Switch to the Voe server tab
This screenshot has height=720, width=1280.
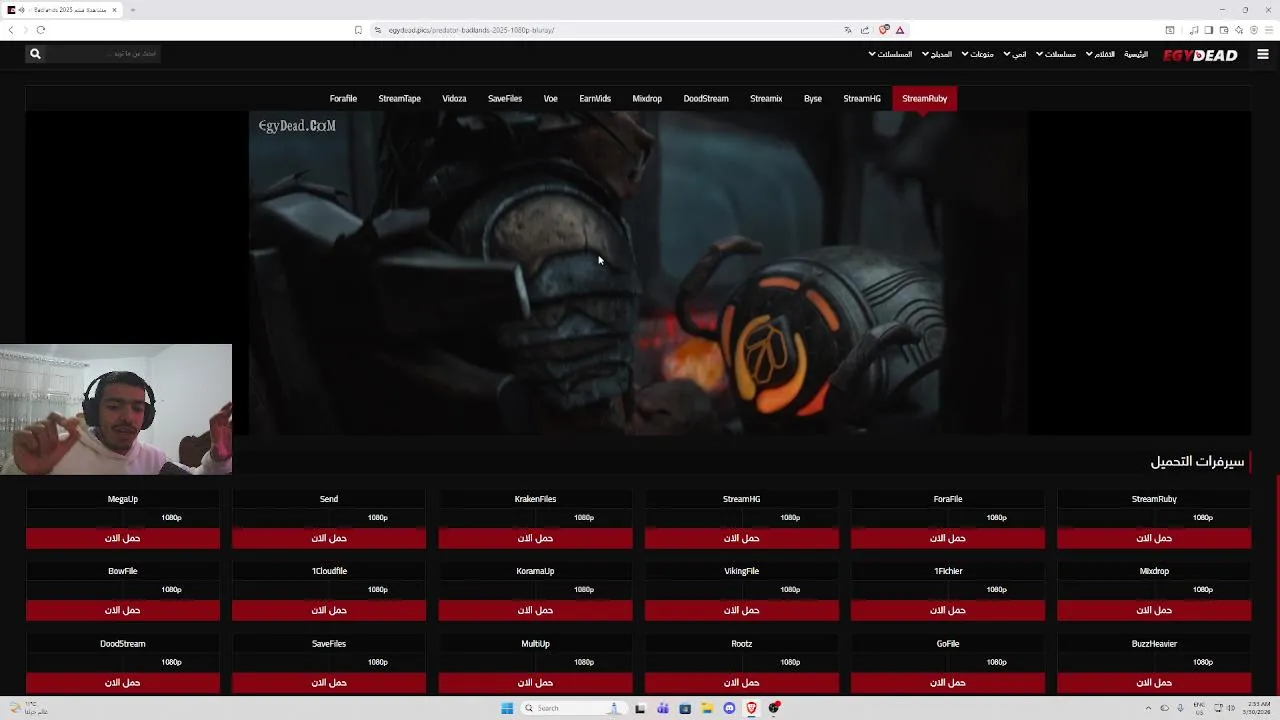pos(550,99)
